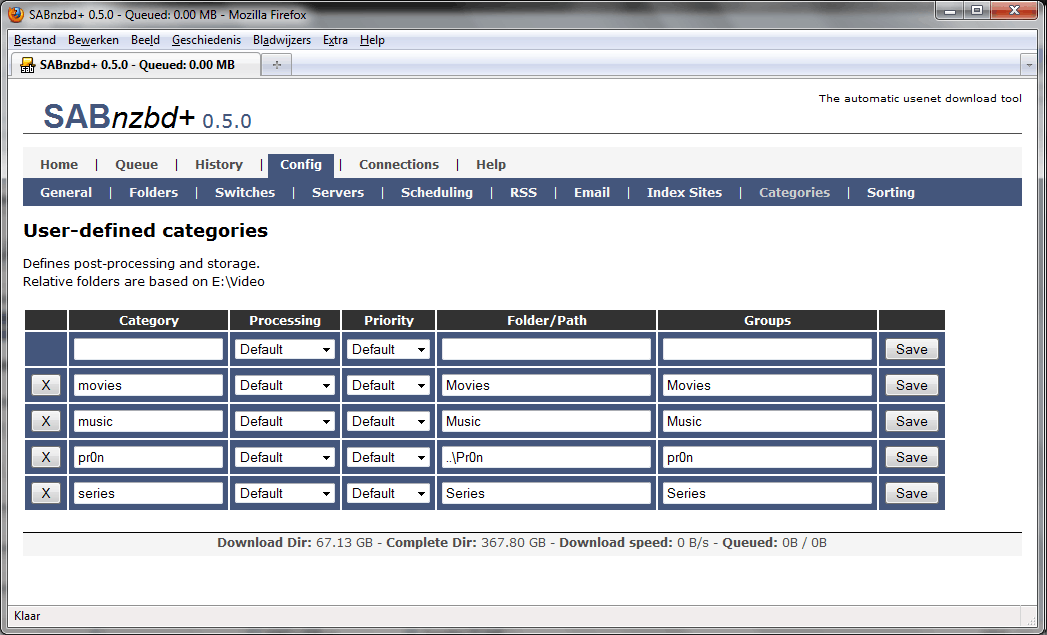Save the new category row
Image resolution: width=1047 pixels, height=635 pixels.
[911, 349]
